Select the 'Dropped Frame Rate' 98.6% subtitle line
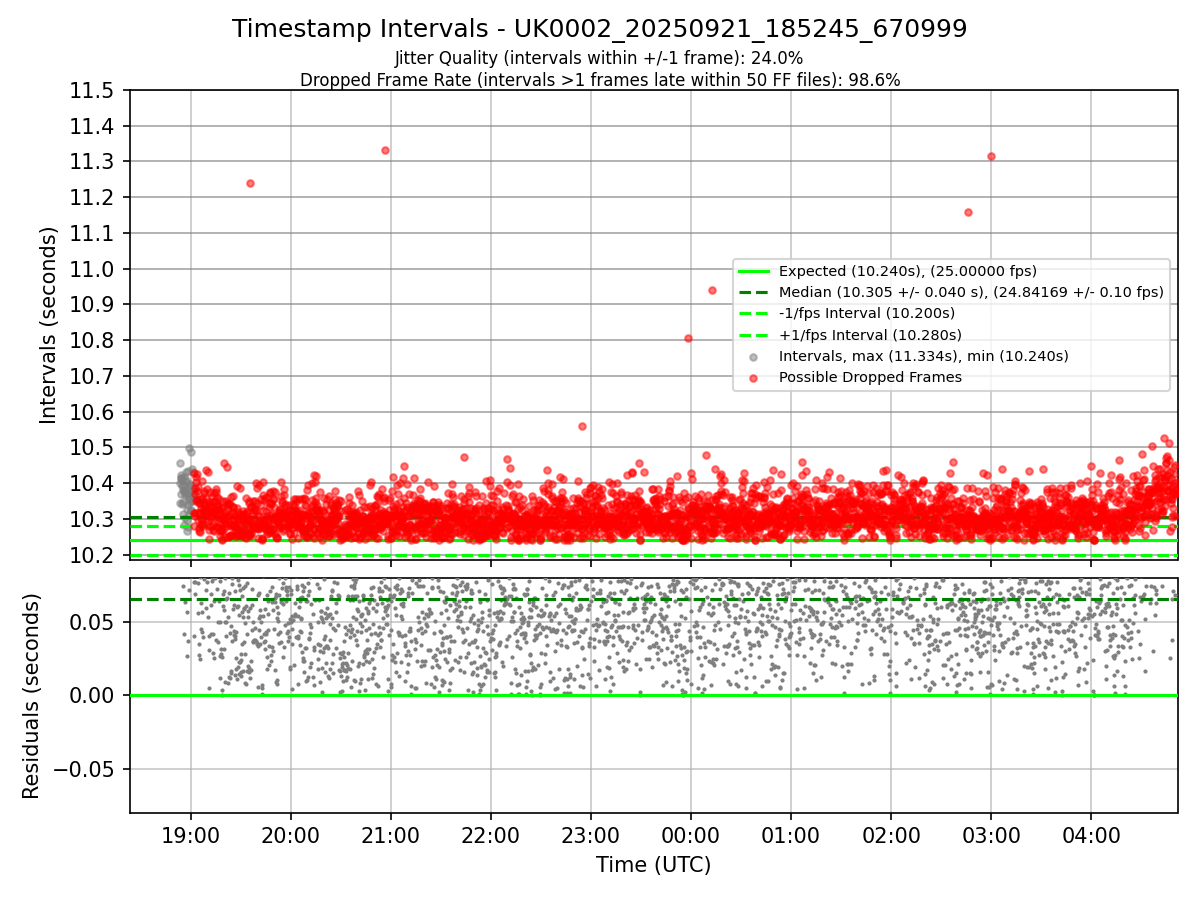The image size is (1200, 900). tap(599, 80)
